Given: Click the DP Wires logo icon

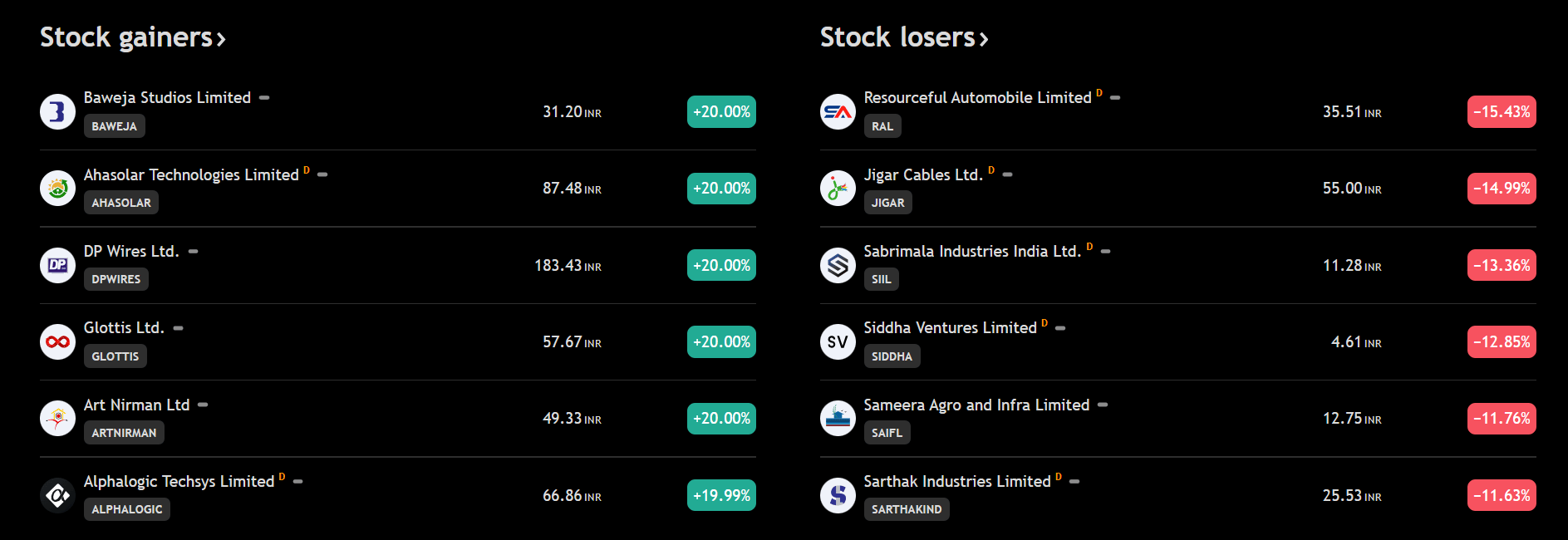Looking at the screenshot, I should pos(57,265).
